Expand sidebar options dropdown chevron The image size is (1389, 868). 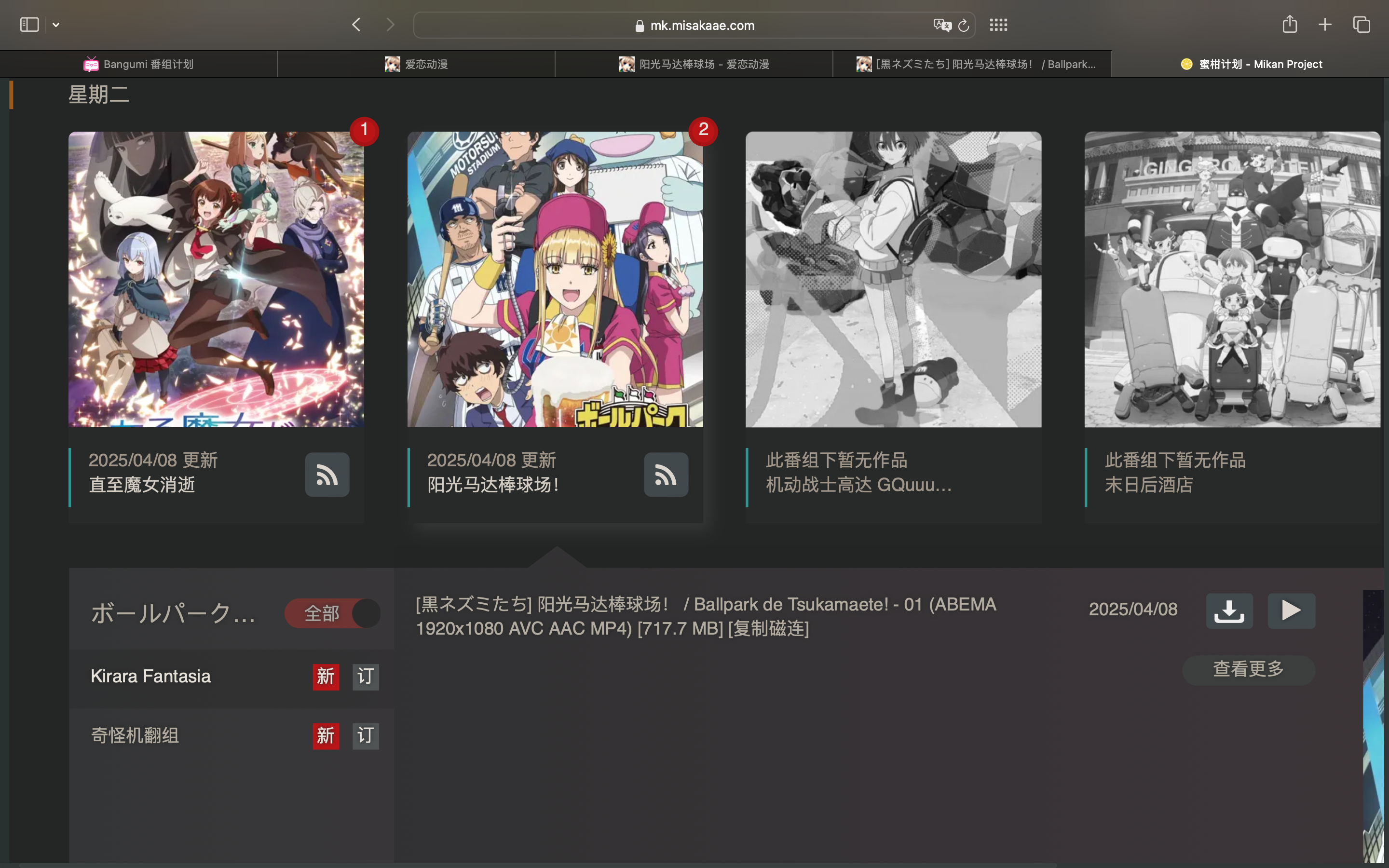tap(55, 25)
